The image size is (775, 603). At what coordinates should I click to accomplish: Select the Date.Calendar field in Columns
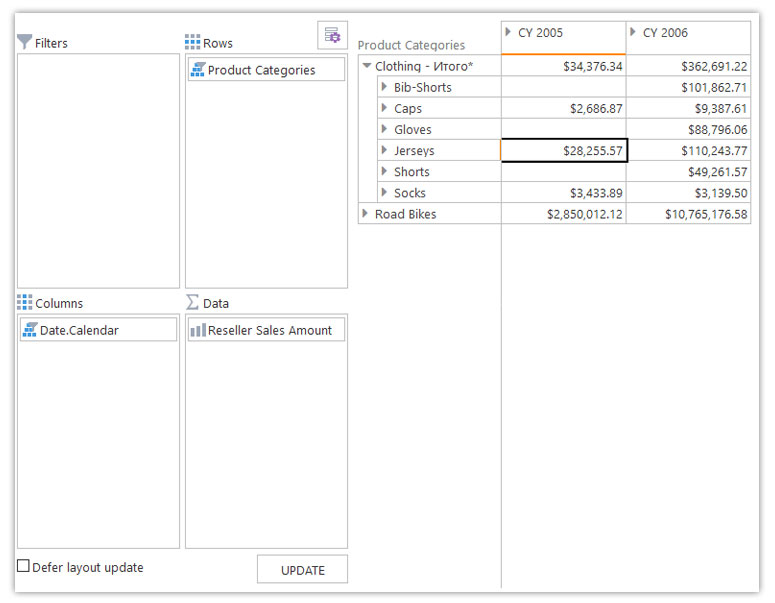click(98, 330)
